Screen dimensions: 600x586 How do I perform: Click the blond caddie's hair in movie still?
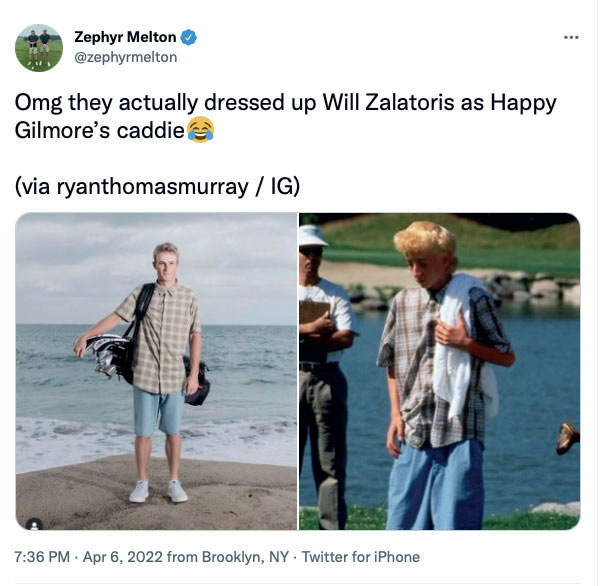tap(424, 241)
